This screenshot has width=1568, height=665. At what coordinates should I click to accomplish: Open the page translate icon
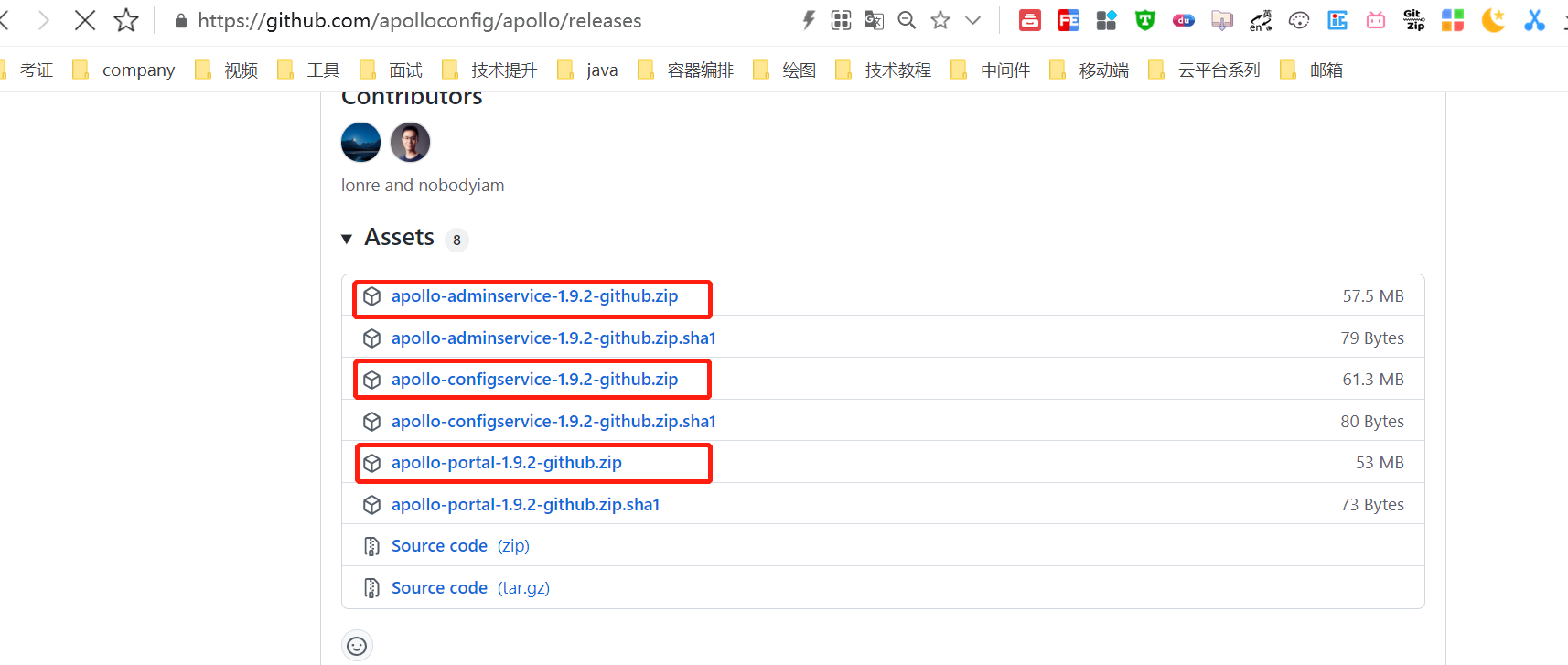[x=874, y=20]
